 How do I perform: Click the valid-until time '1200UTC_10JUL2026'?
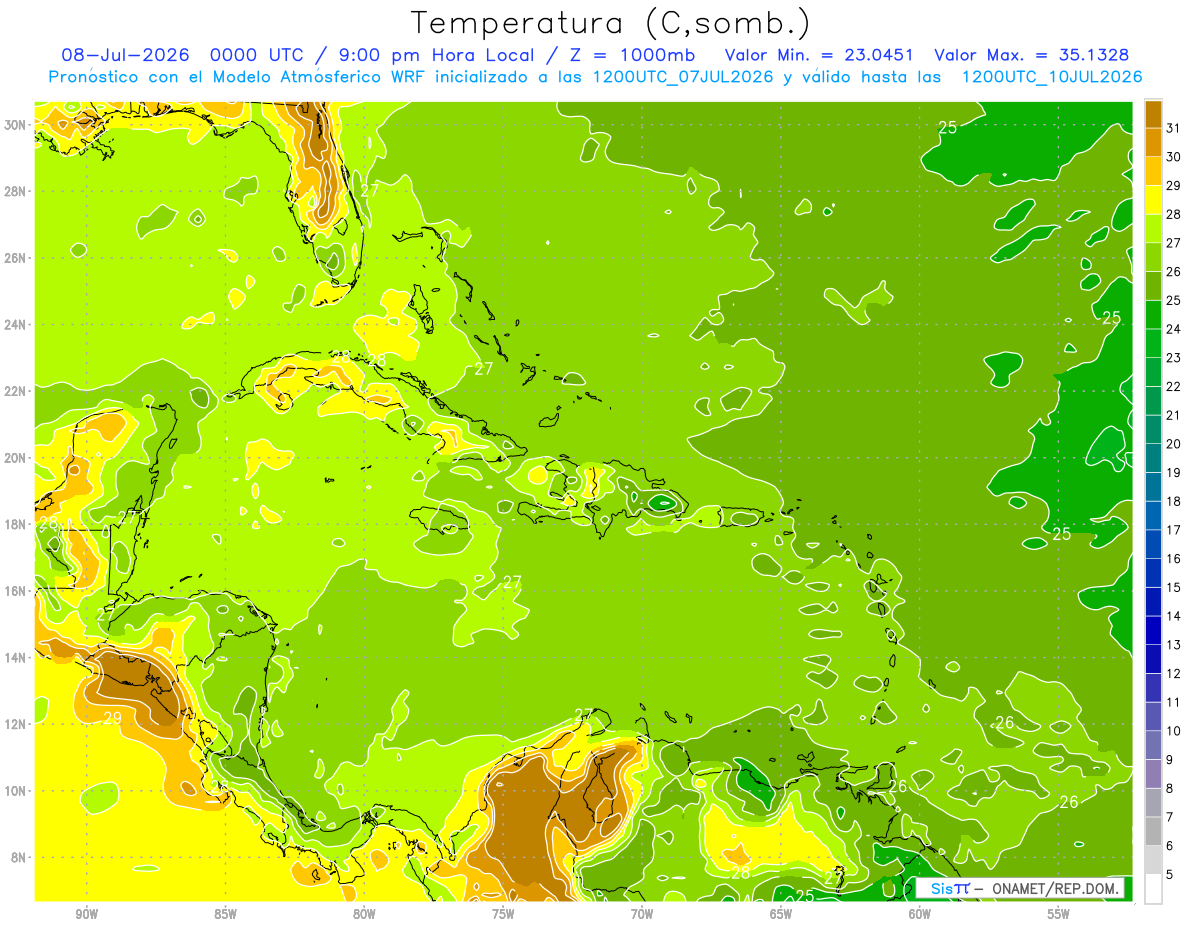click(x=1052, y=77)
